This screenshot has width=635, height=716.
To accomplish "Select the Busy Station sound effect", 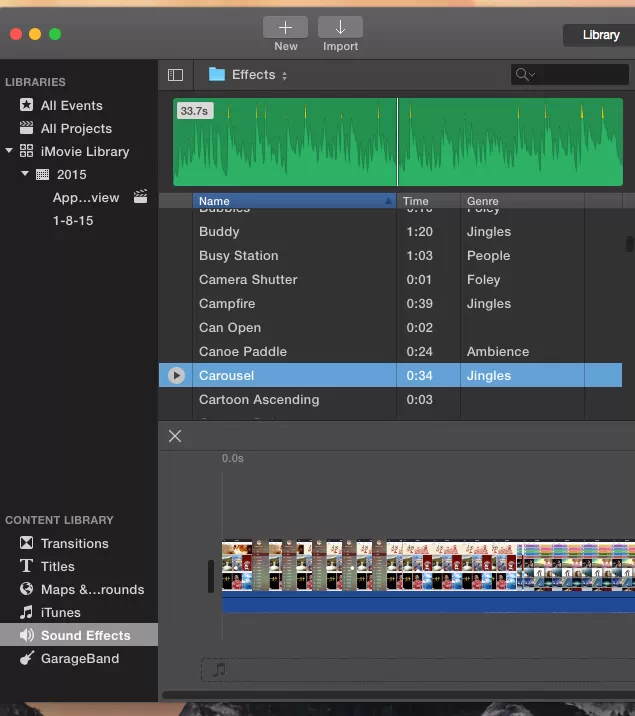I will (x=238, y=256).
